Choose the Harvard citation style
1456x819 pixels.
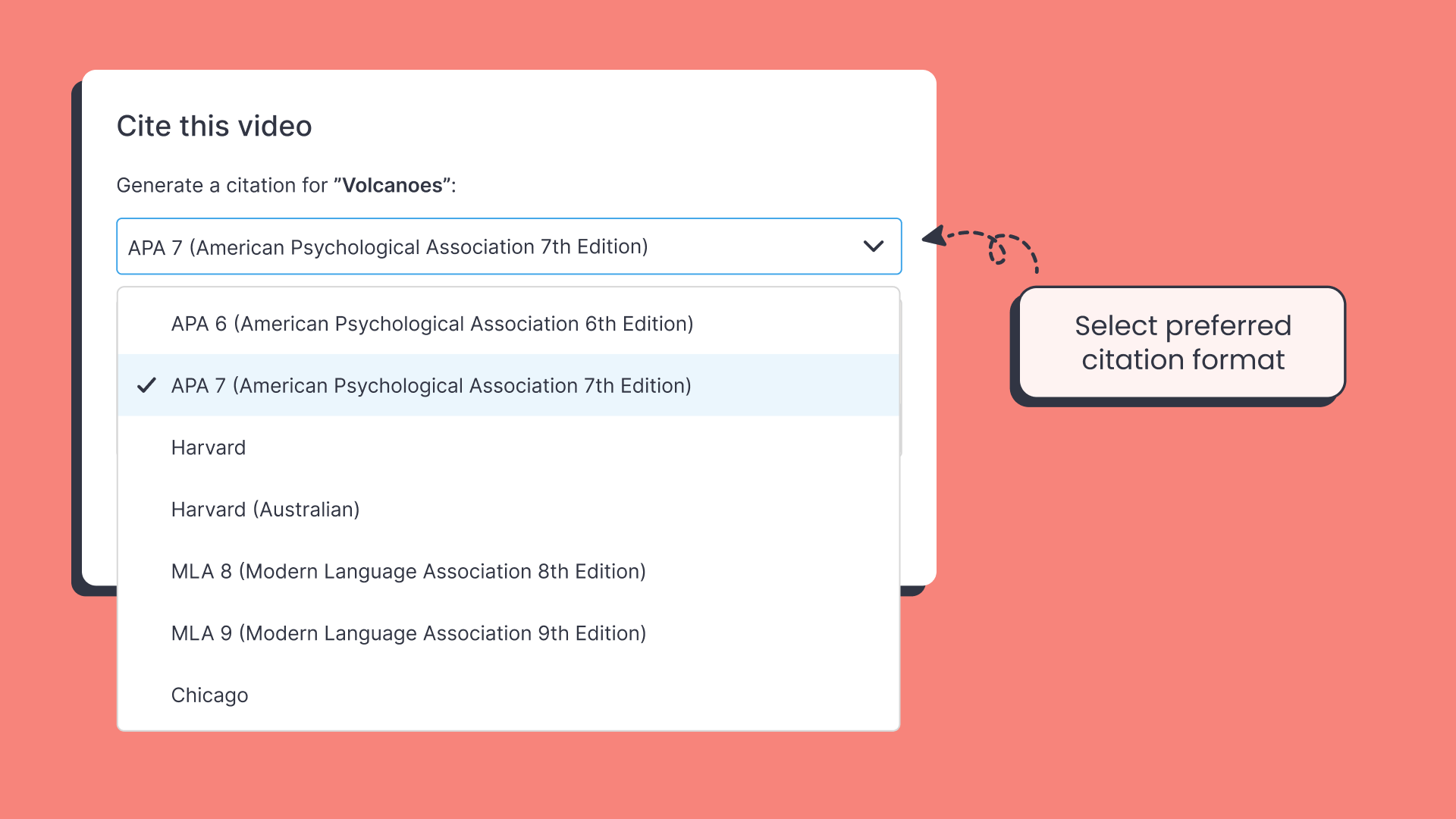pos(208,447)
